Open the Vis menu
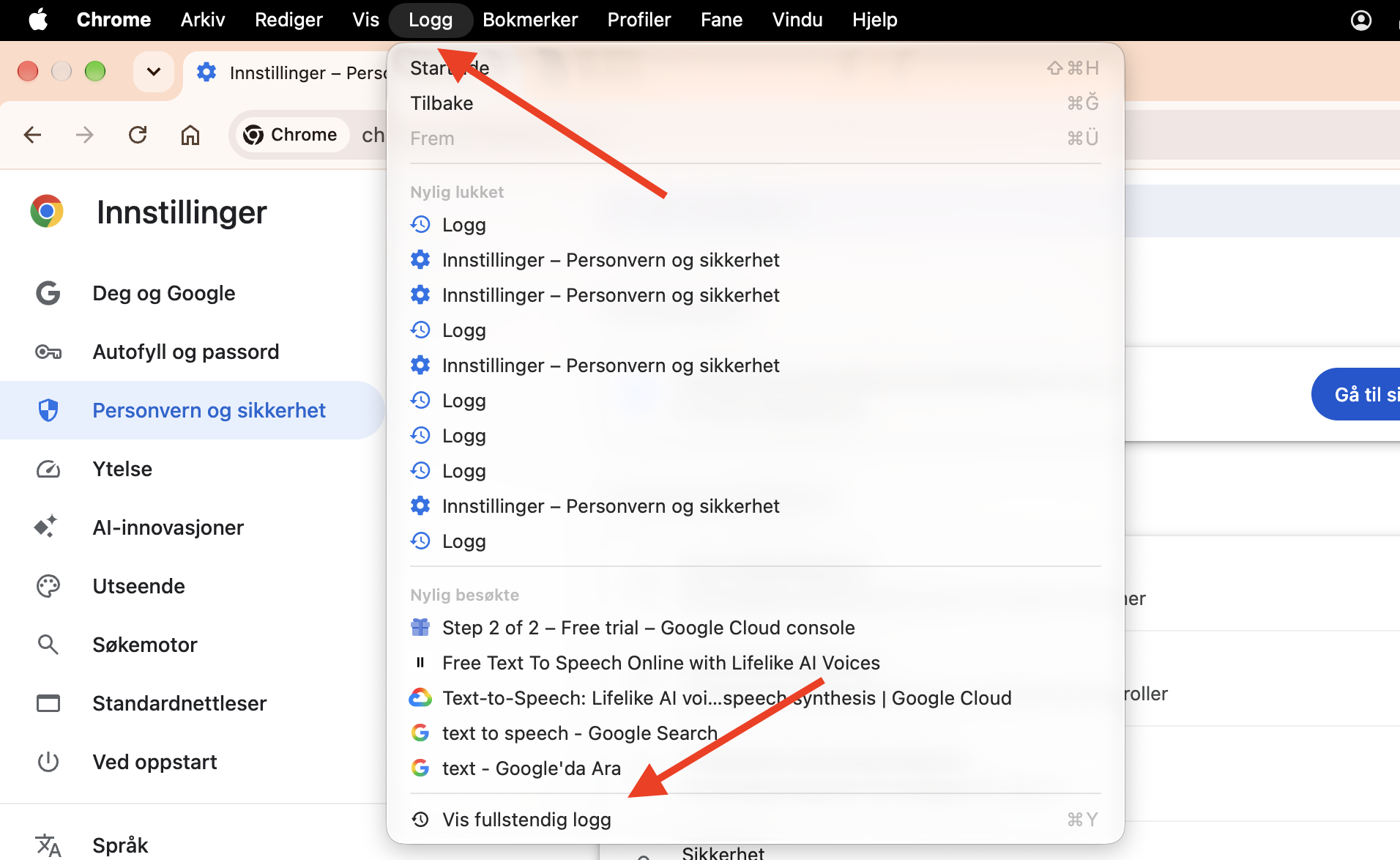Image resolution: width=1400 pixels, height=860 pixels. (365, 20)
